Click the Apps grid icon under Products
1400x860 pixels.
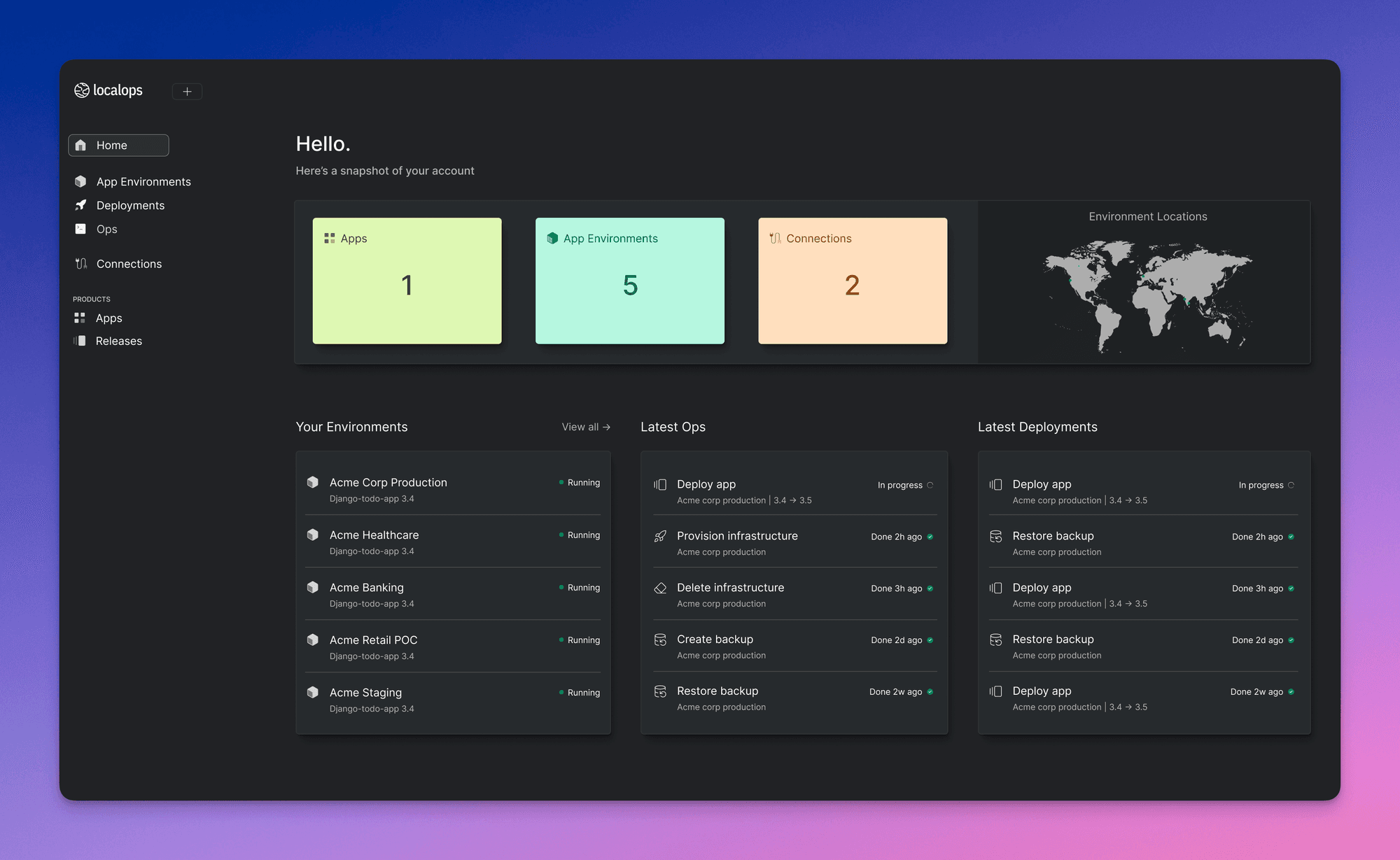tap(80, 318)
